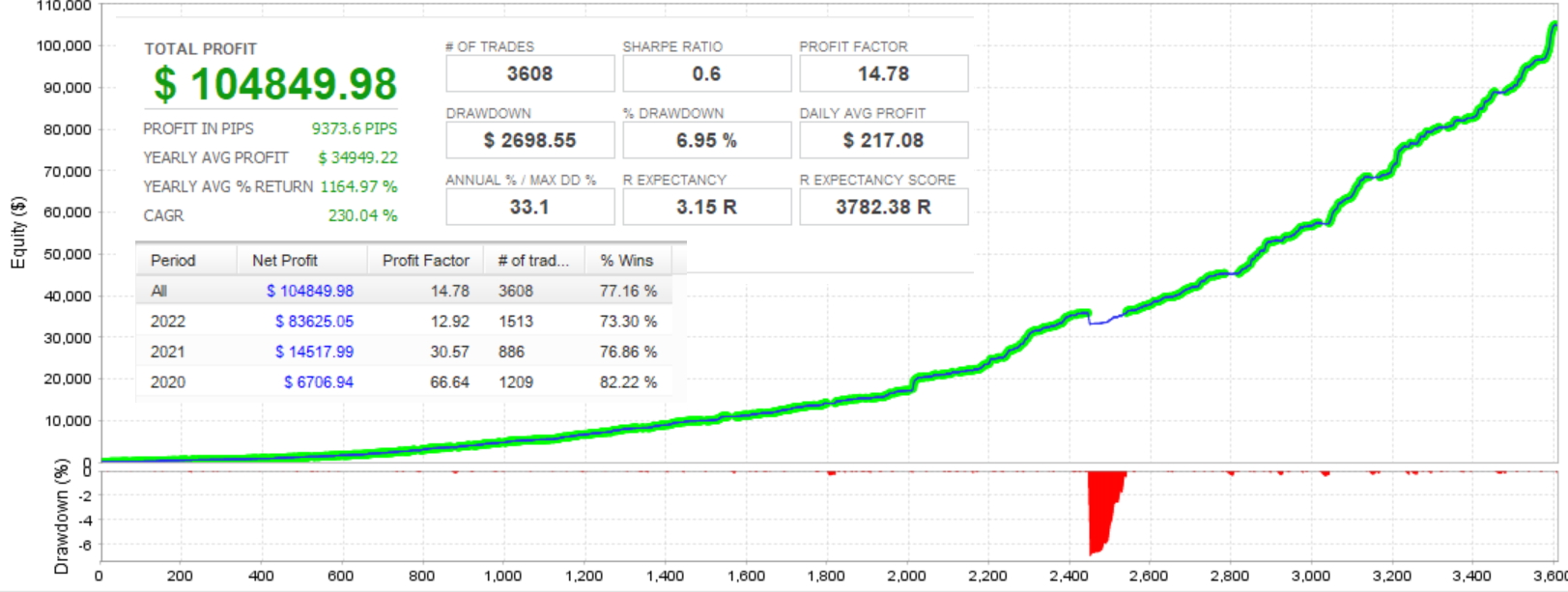Sort table by Net Profit column header
Screen dimensions: 1568x592
coord(285,261)
